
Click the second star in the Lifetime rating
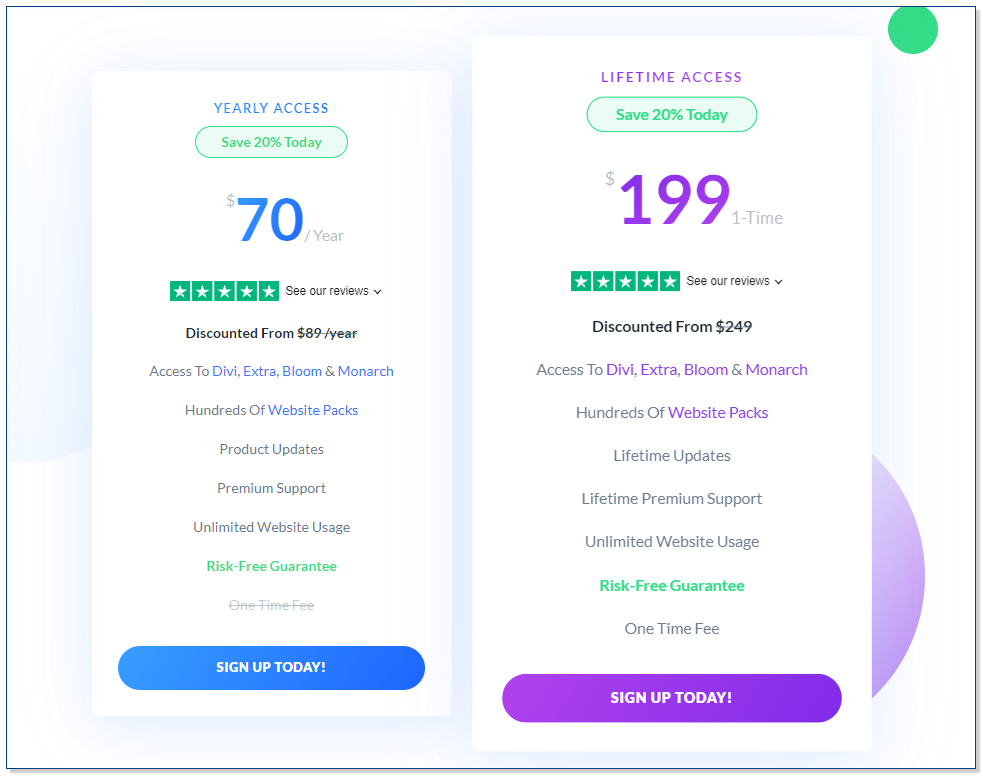604,281
